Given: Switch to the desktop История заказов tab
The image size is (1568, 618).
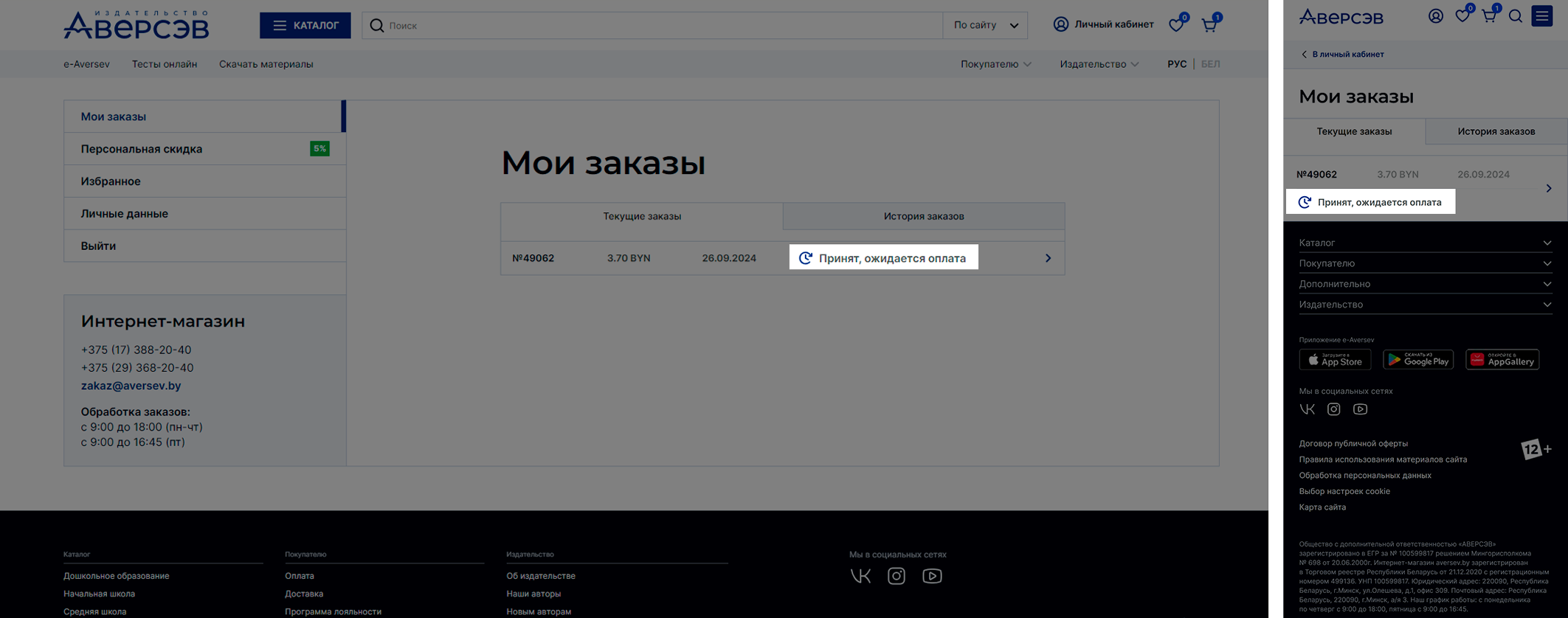Looking at the screenshot, I should (x=923, y=216).
